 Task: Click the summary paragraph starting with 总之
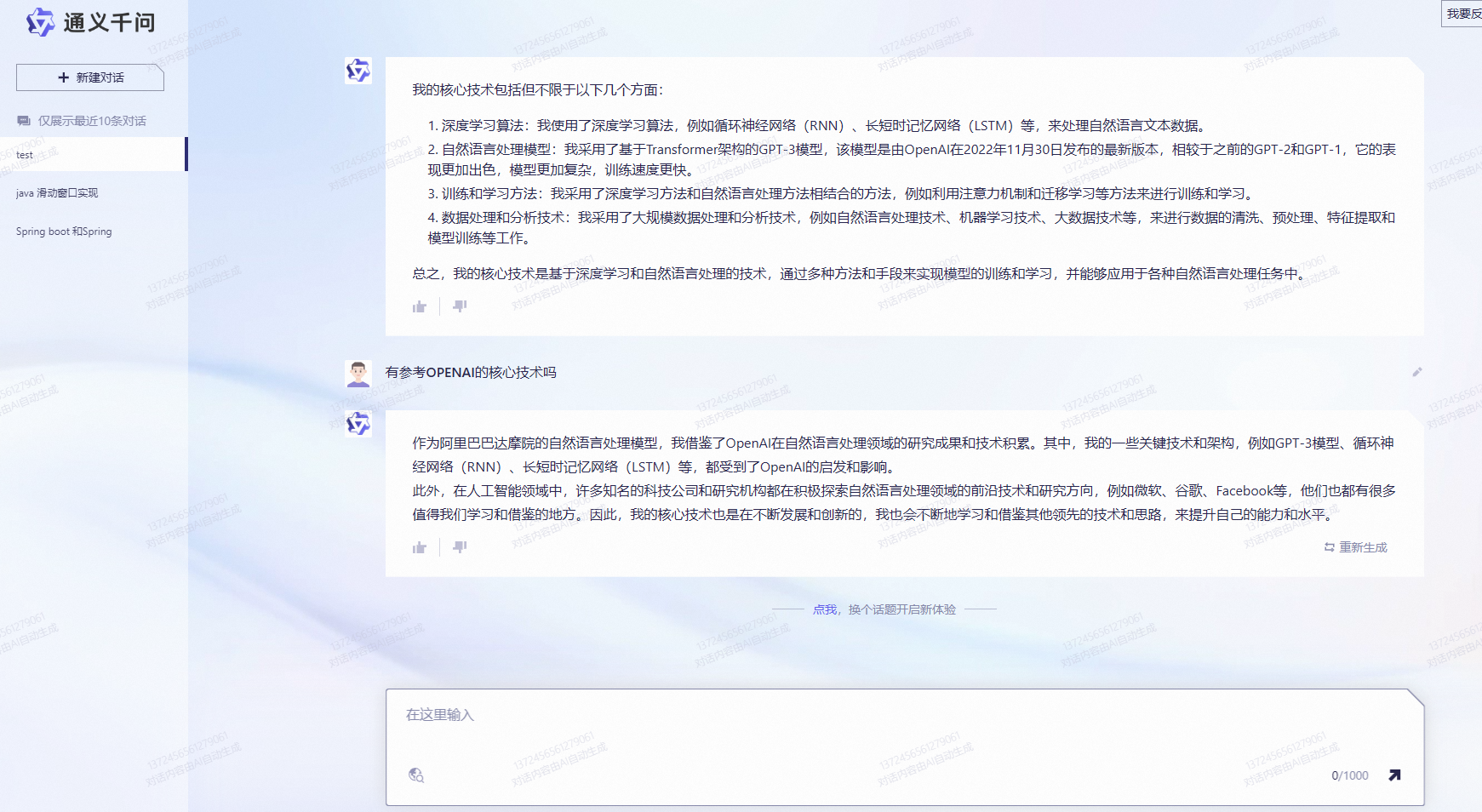point(861,274)
